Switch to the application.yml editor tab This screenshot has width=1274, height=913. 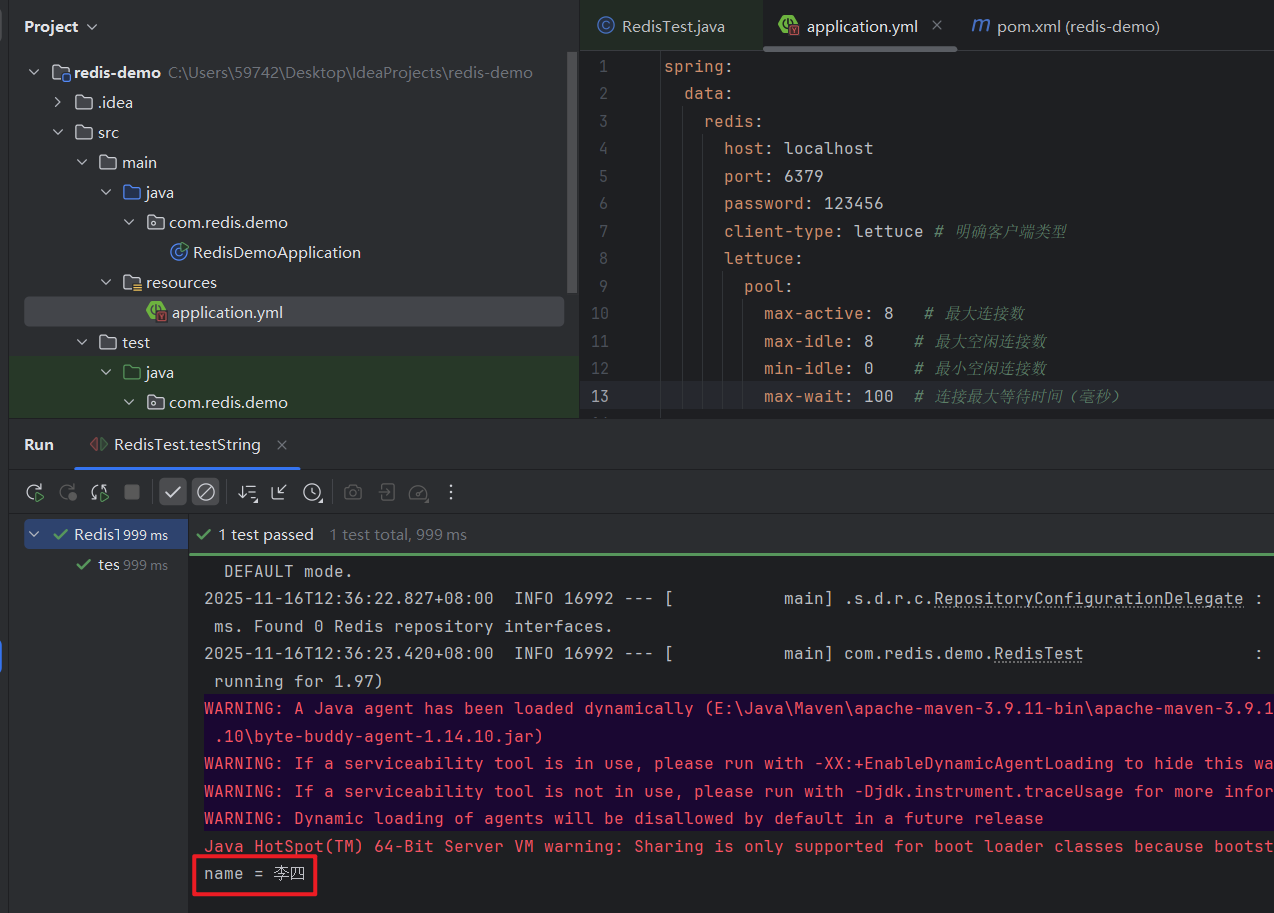860,27
